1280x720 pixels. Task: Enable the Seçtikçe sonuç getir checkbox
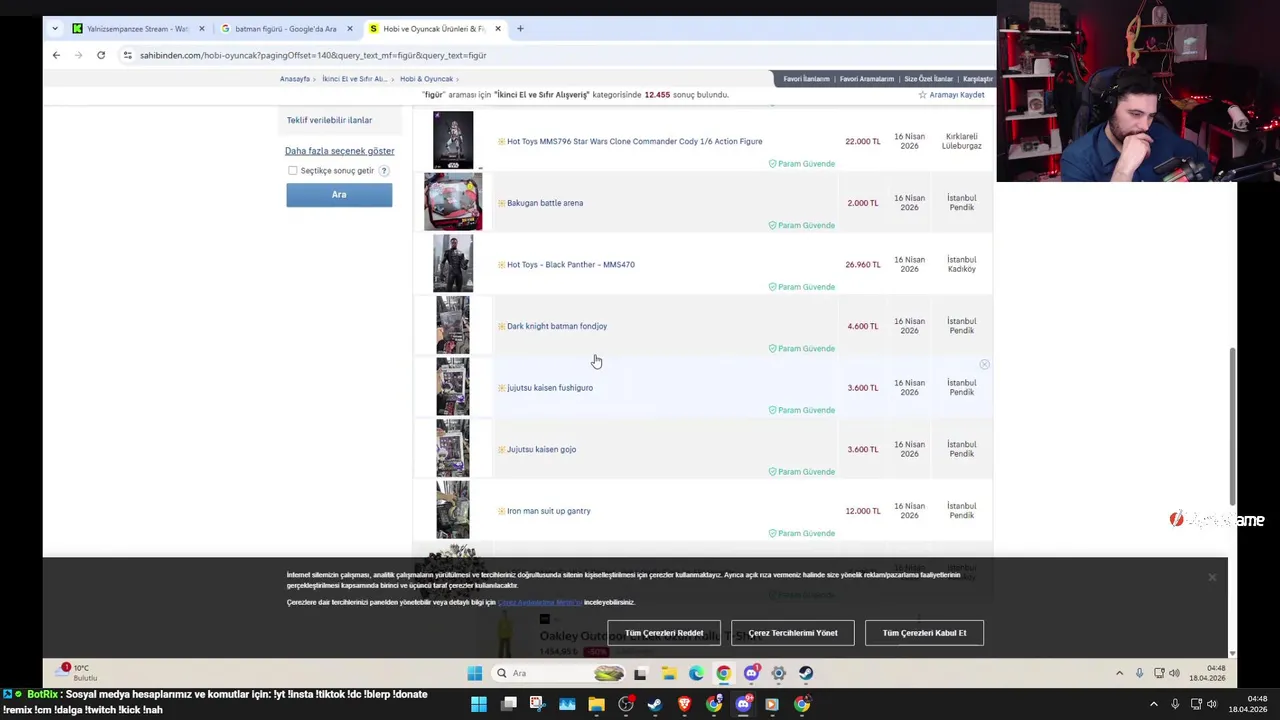click(x=293, y=171)
